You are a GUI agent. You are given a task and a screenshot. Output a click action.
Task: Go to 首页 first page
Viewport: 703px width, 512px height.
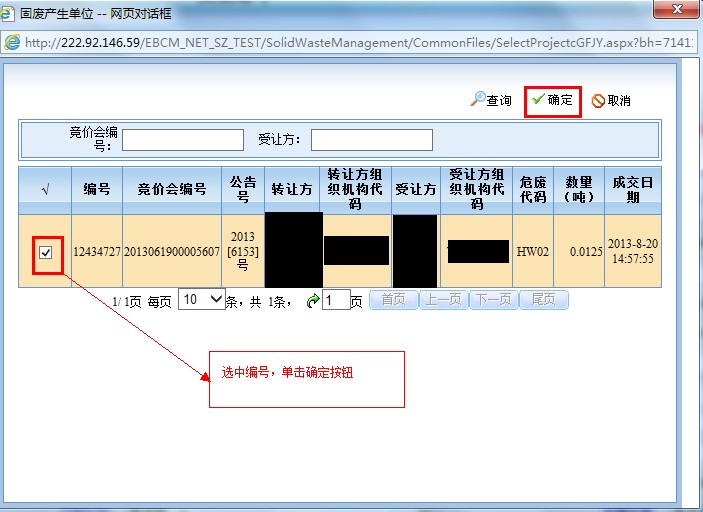393,300
